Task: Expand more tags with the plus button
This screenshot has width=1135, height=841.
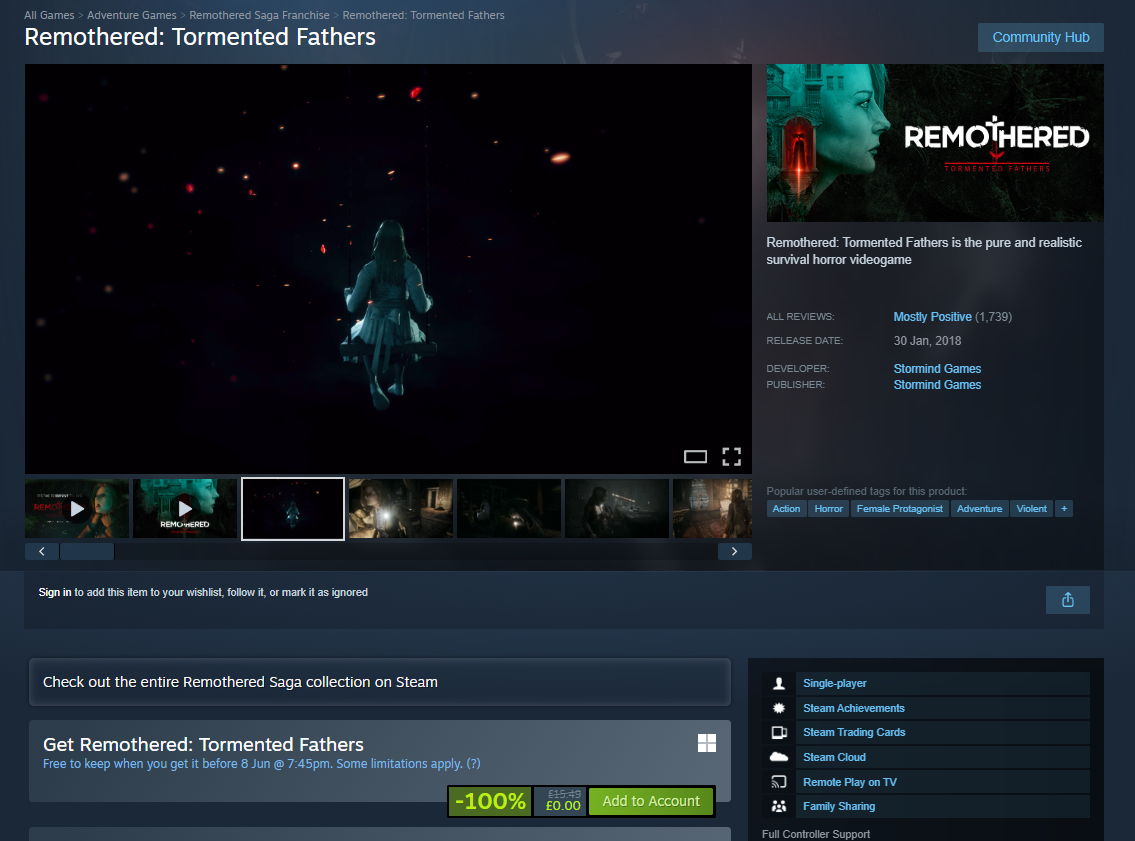Action: pyautogui.click(x=1063, y=509)
